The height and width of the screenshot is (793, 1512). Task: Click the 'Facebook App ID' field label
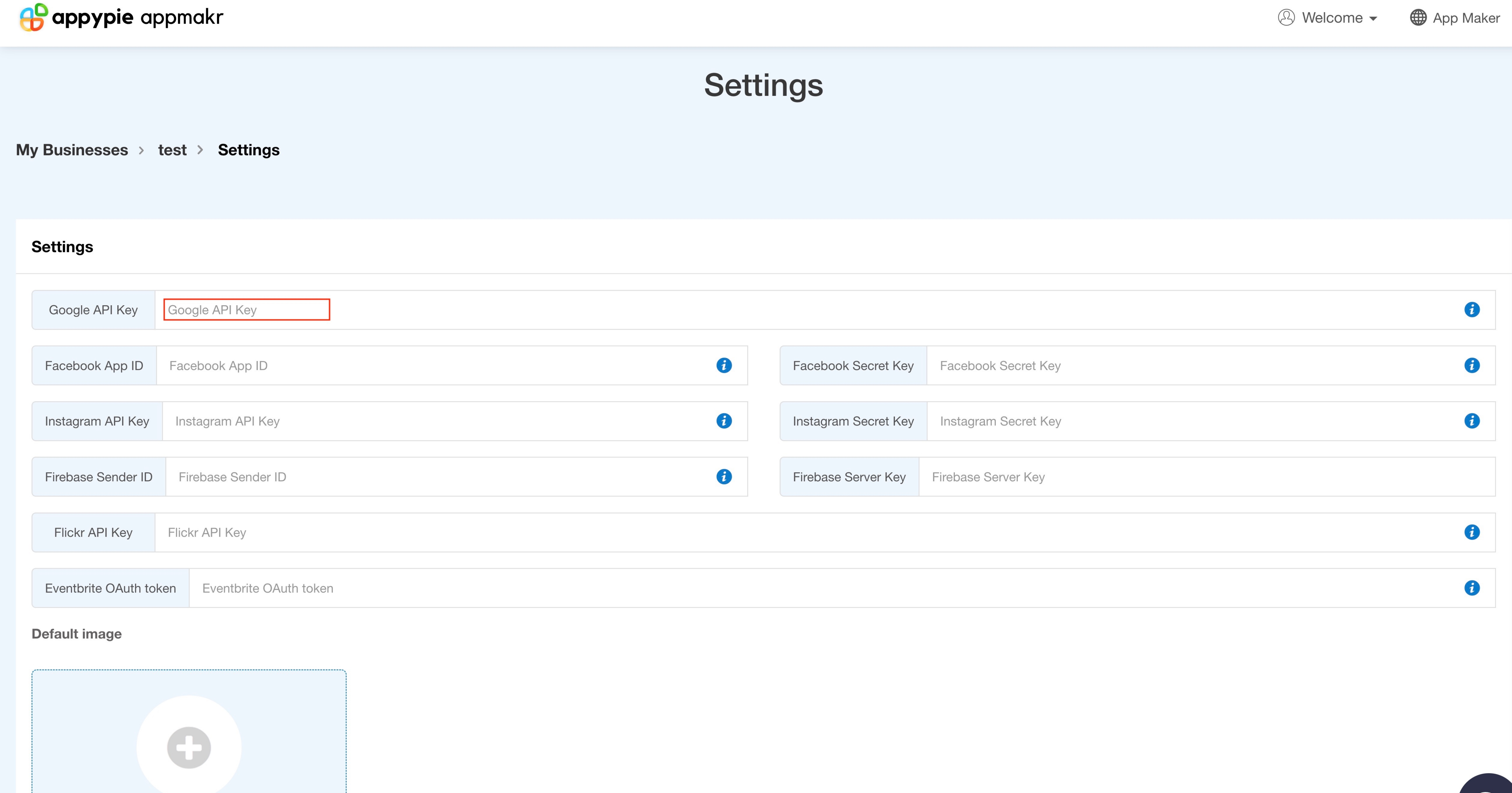(x=94, y=365)
